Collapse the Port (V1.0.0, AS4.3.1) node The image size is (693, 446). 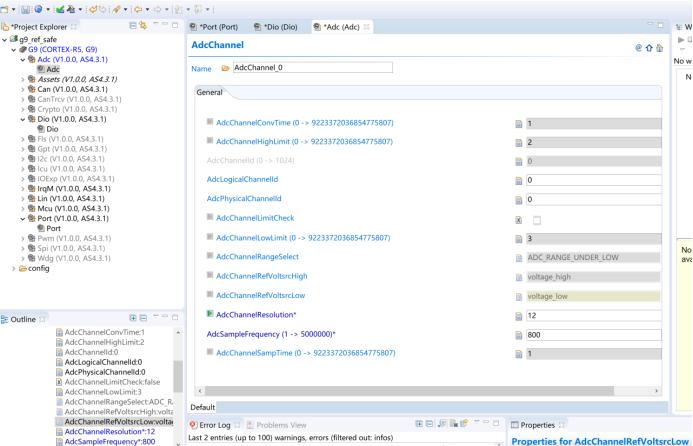(x=23, y=219)
